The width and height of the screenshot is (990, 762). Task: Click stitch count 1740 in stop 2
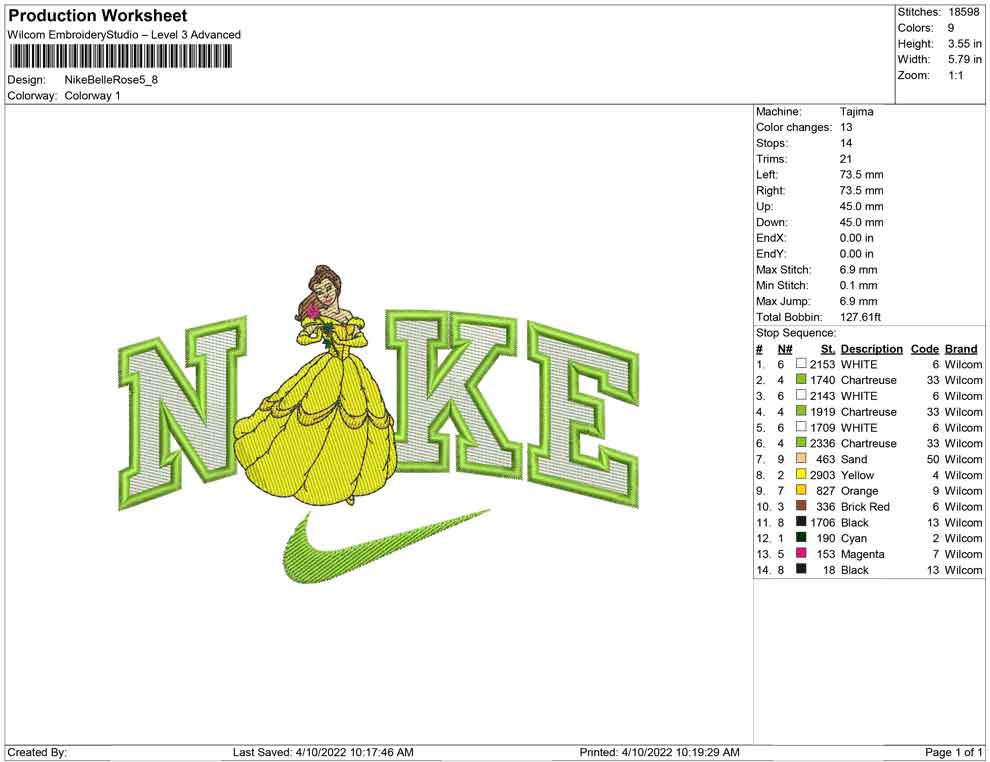(x=823, y=380)
